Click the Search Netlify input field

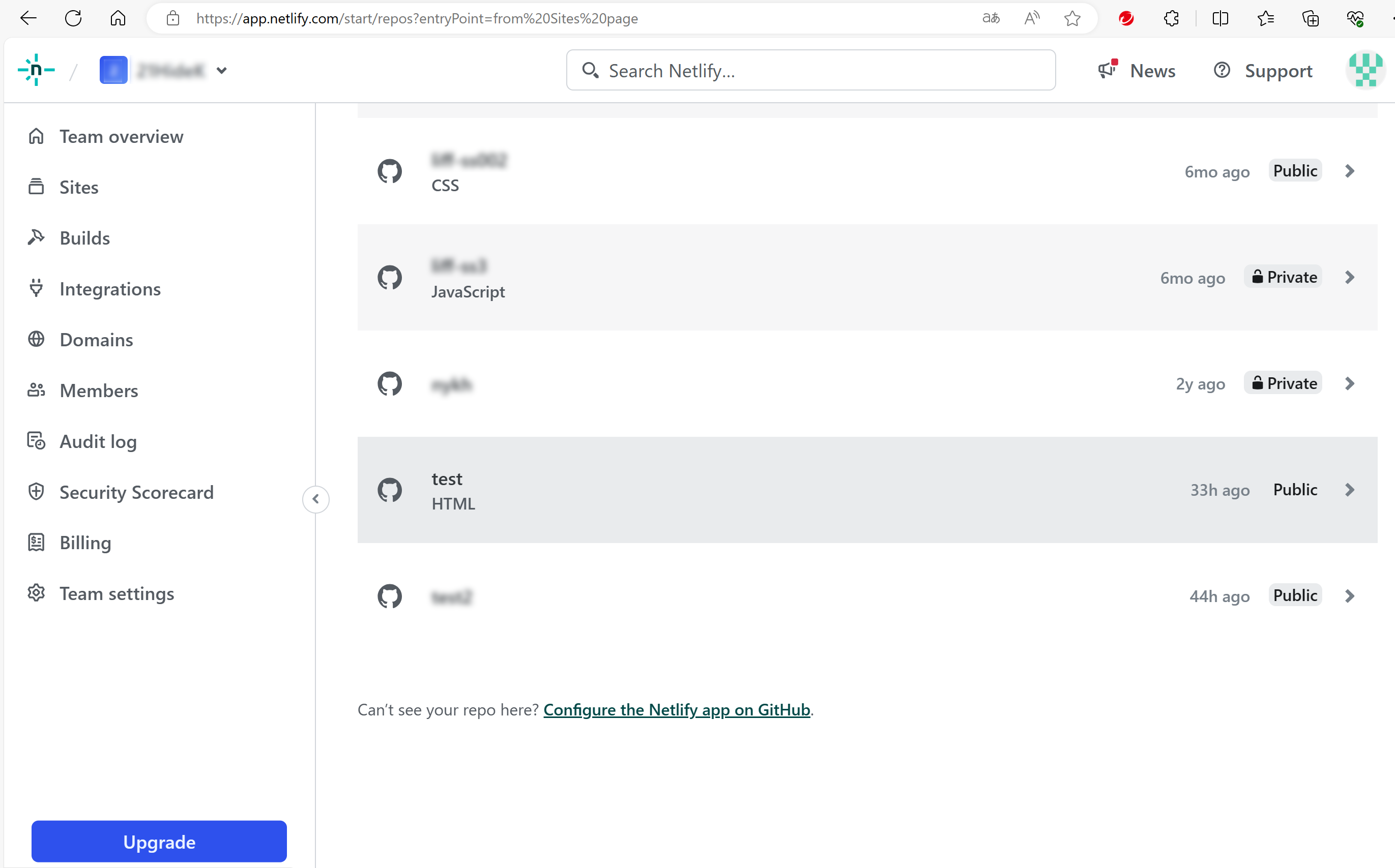point(810,70)
